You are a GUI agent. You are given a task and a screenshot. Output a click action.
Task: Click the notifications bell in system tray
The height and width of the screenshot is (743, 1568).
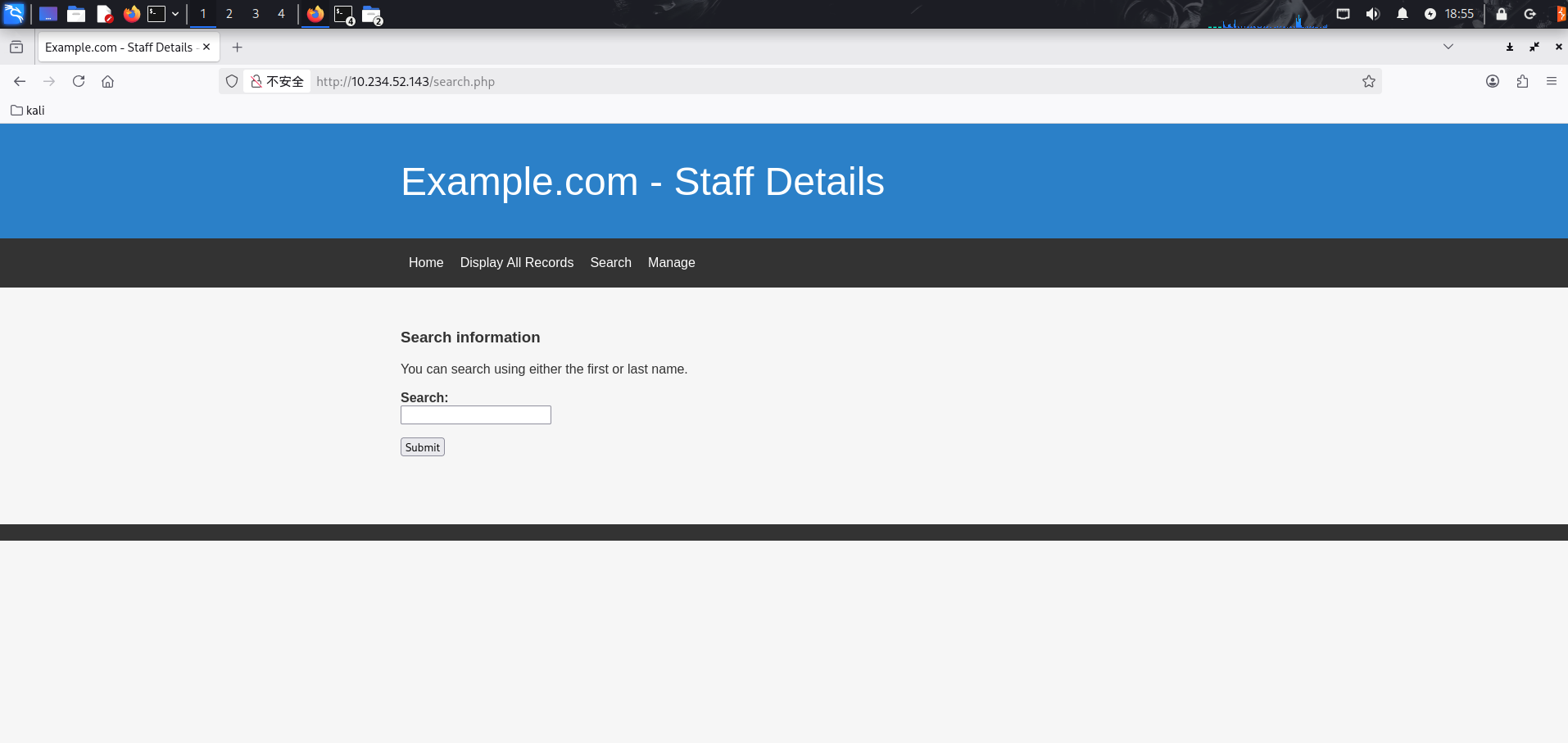(x=1402, y=14)
